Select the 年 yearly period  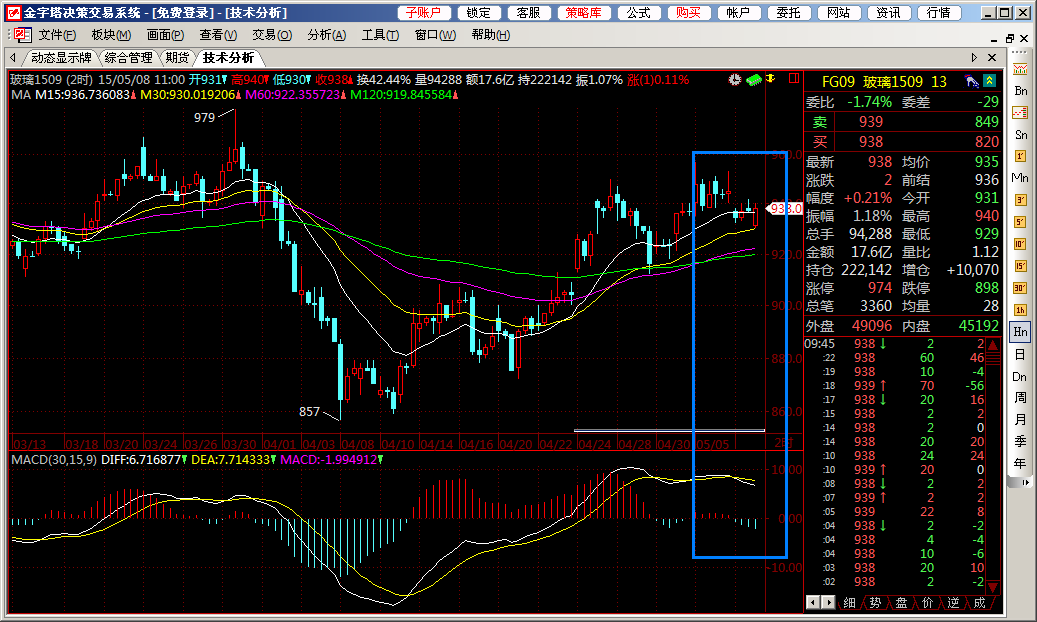pyautogui.click(x=1020, y=464)
